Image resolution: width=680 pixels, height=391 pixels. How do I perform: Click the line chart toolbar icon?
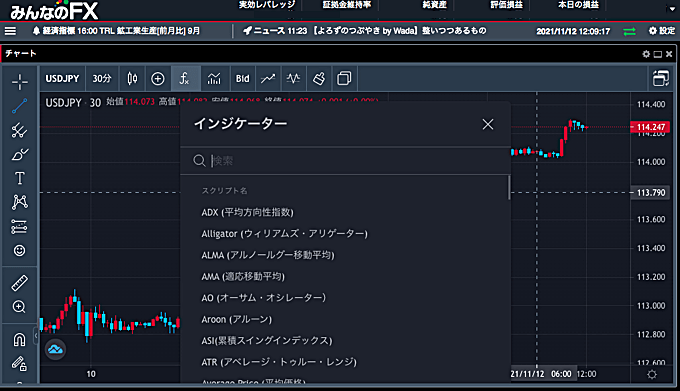[268, 78]
